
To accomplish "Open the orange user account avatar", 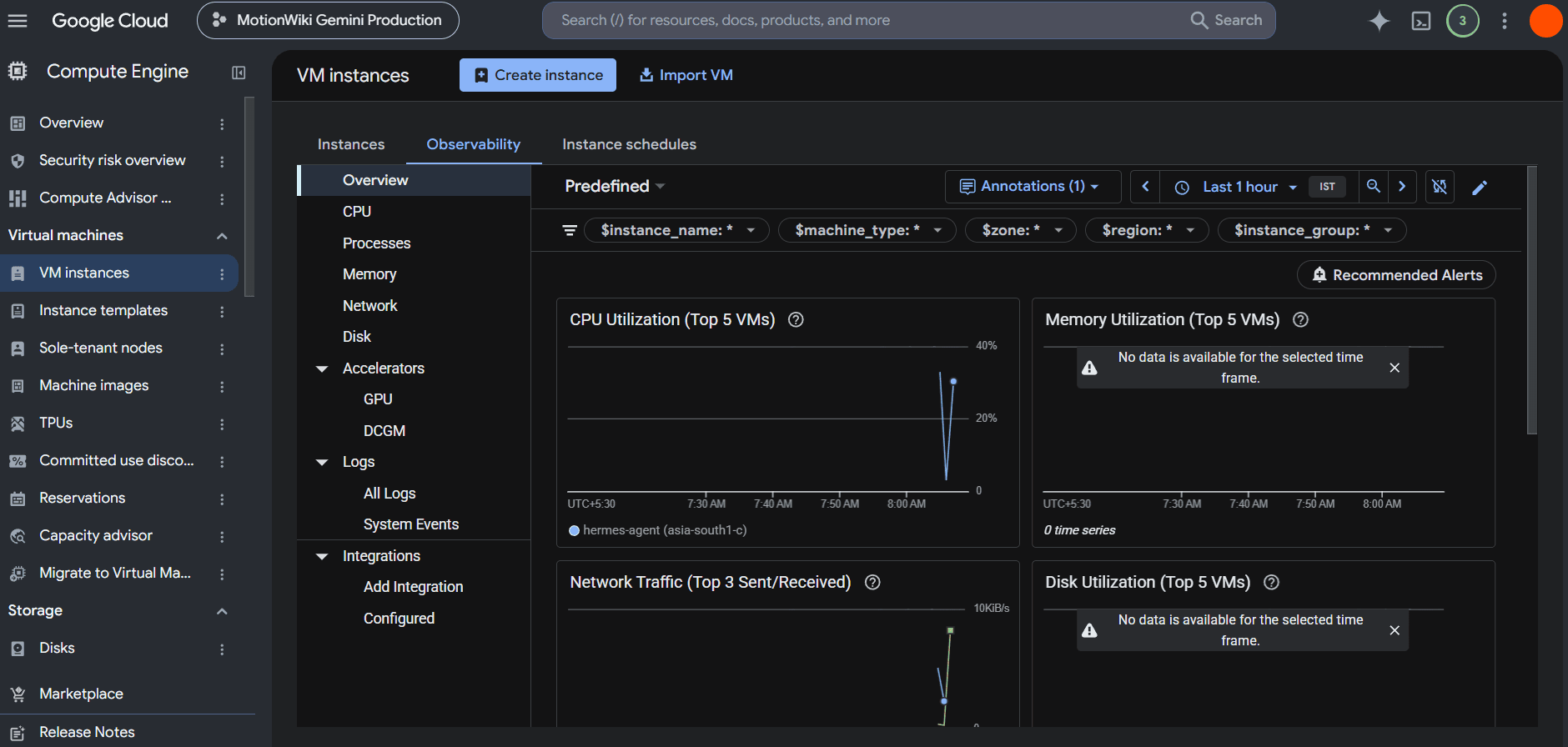I will click(x=1545, y=21).
